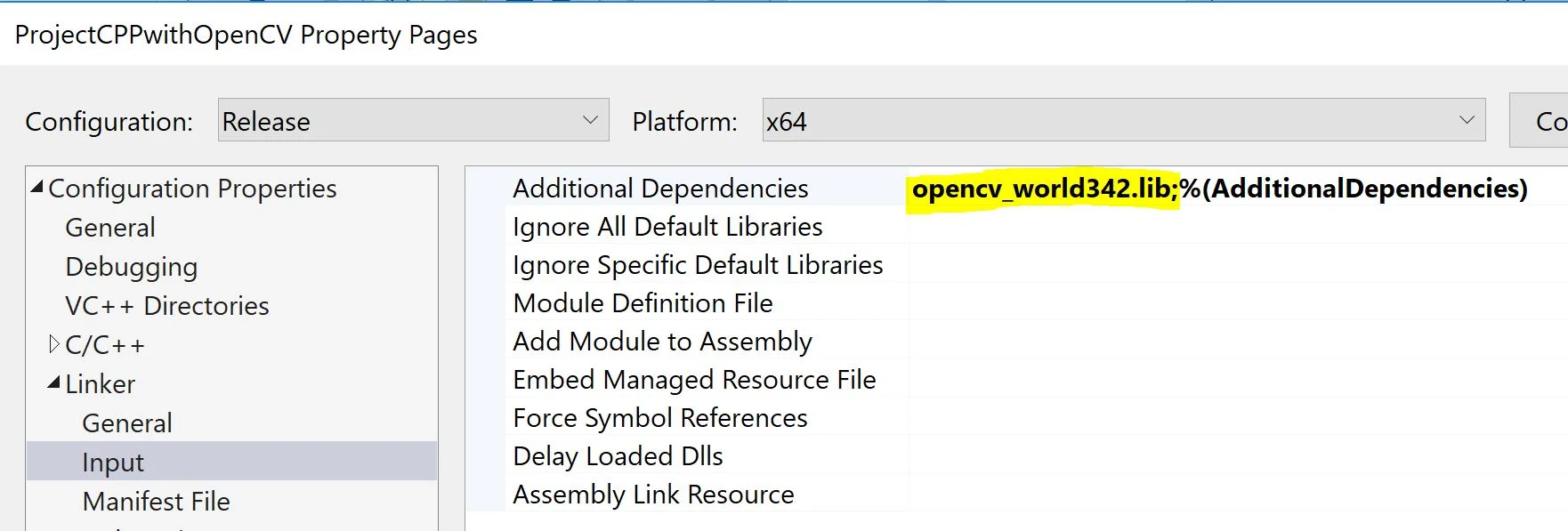This screenshot has width=1568, height=531.
Task: Select Force Symbol References property
Action: click(660, 418)
